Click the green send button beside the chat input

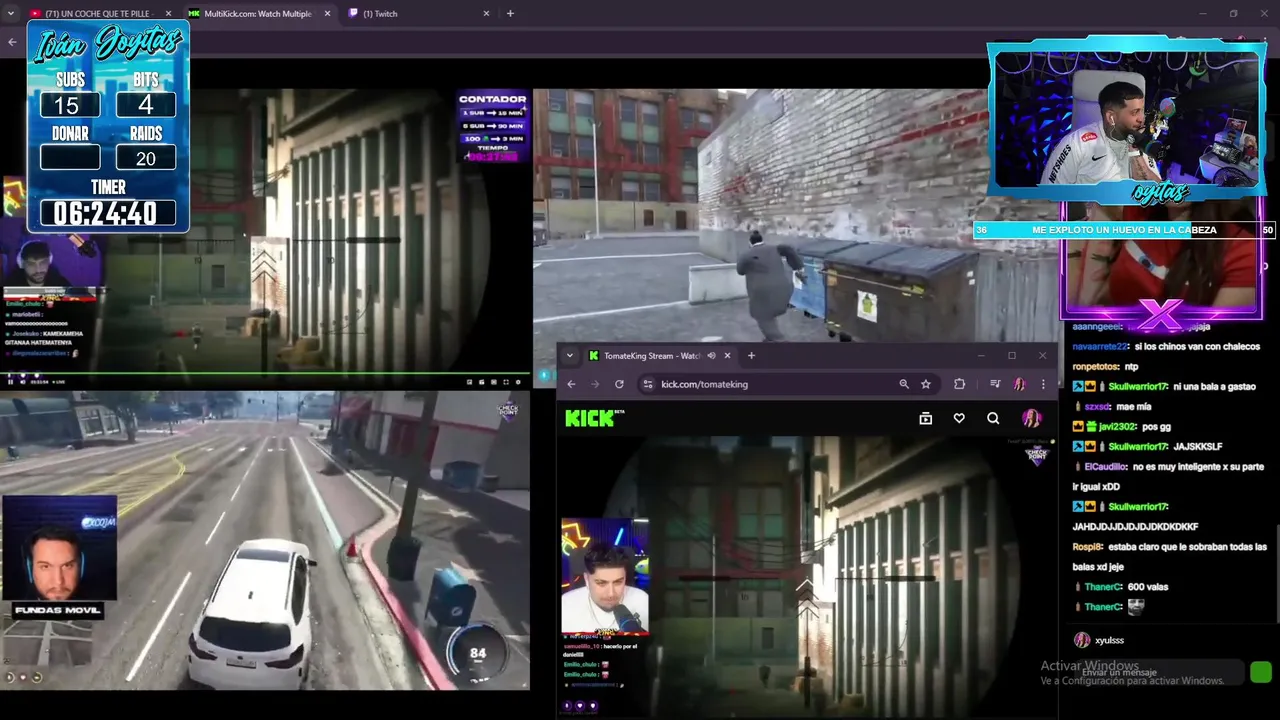[x=1260, y=673]
